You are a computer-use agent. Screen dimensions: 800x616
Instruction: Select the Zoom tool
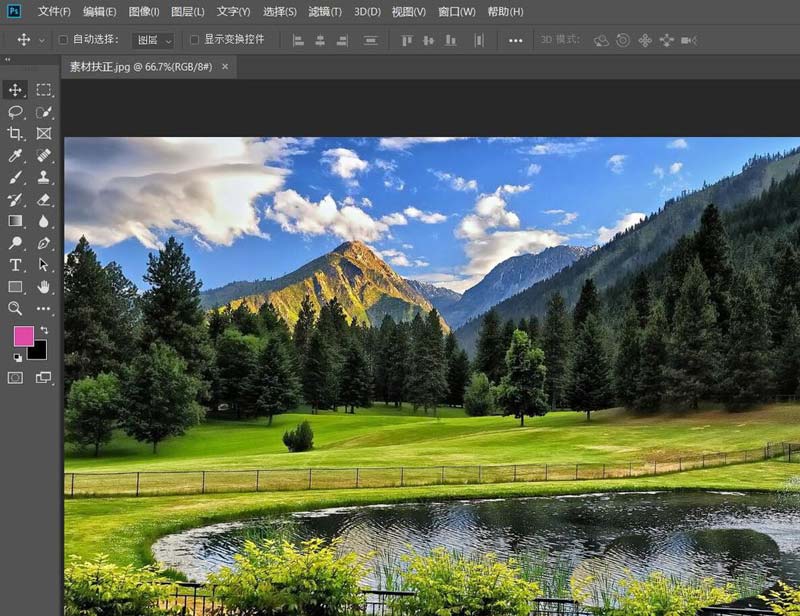15,308
